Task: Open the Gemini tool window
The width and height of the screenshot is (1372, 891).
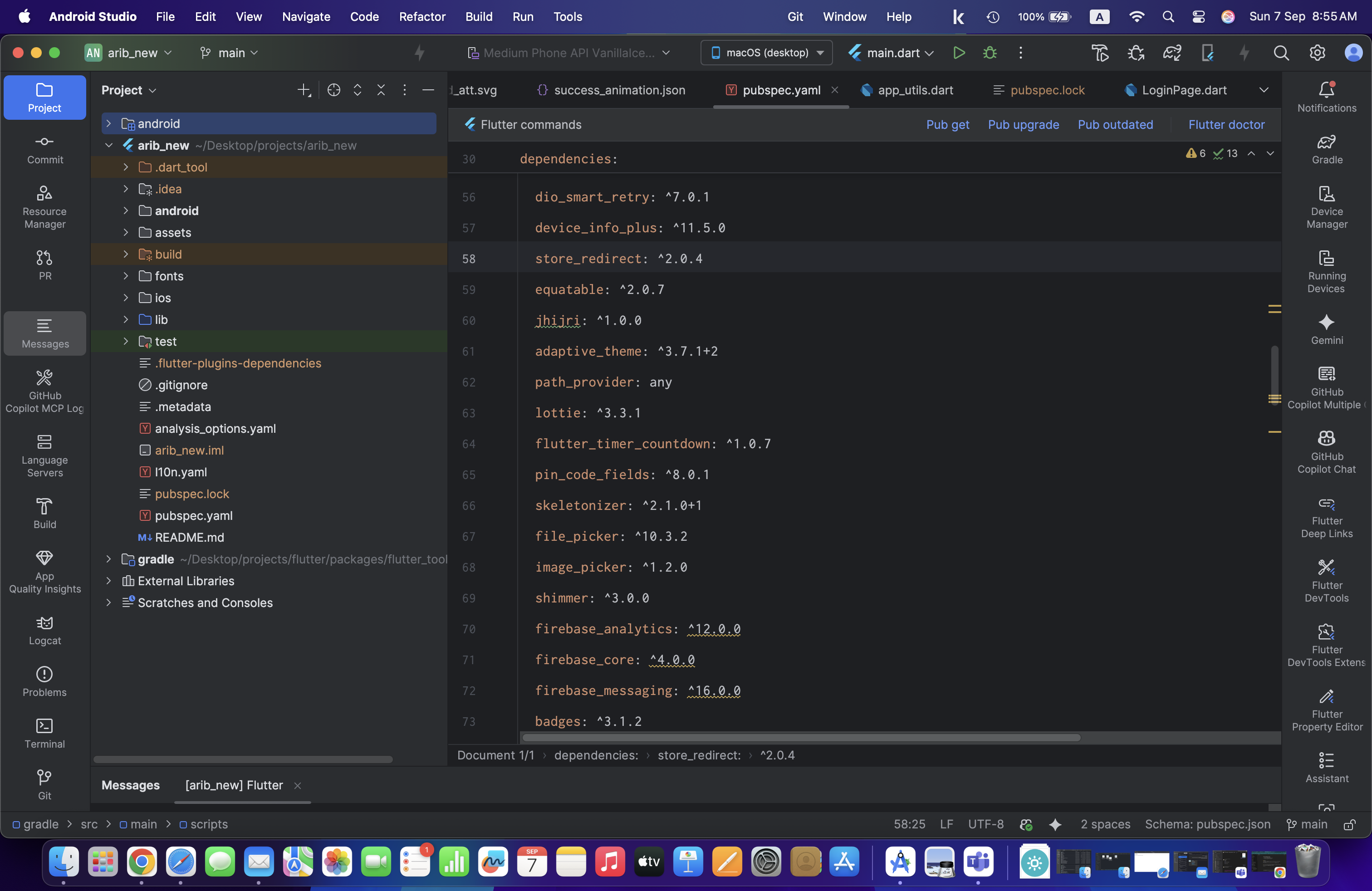Action: pos(1327,329)
